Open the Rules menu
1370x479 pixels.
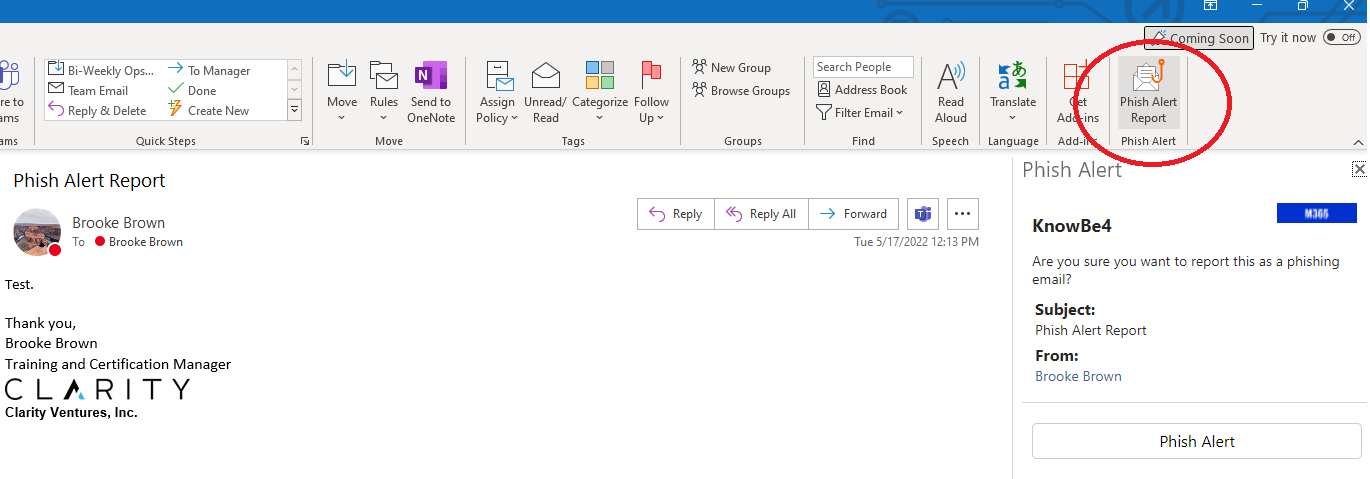(x=384, y=93)
